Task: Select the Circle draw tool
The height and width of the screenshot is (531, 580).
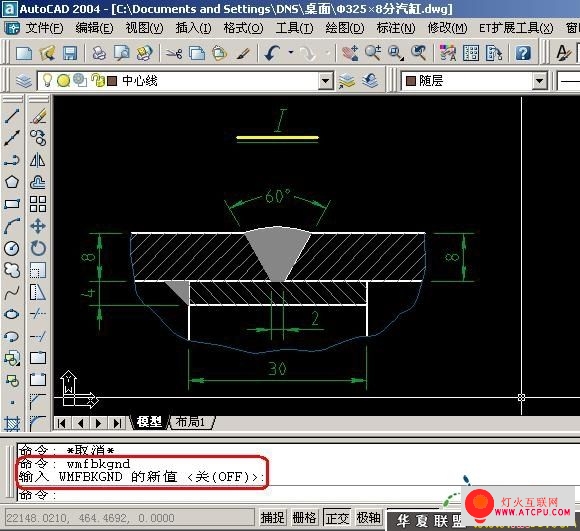Action: 12,248
